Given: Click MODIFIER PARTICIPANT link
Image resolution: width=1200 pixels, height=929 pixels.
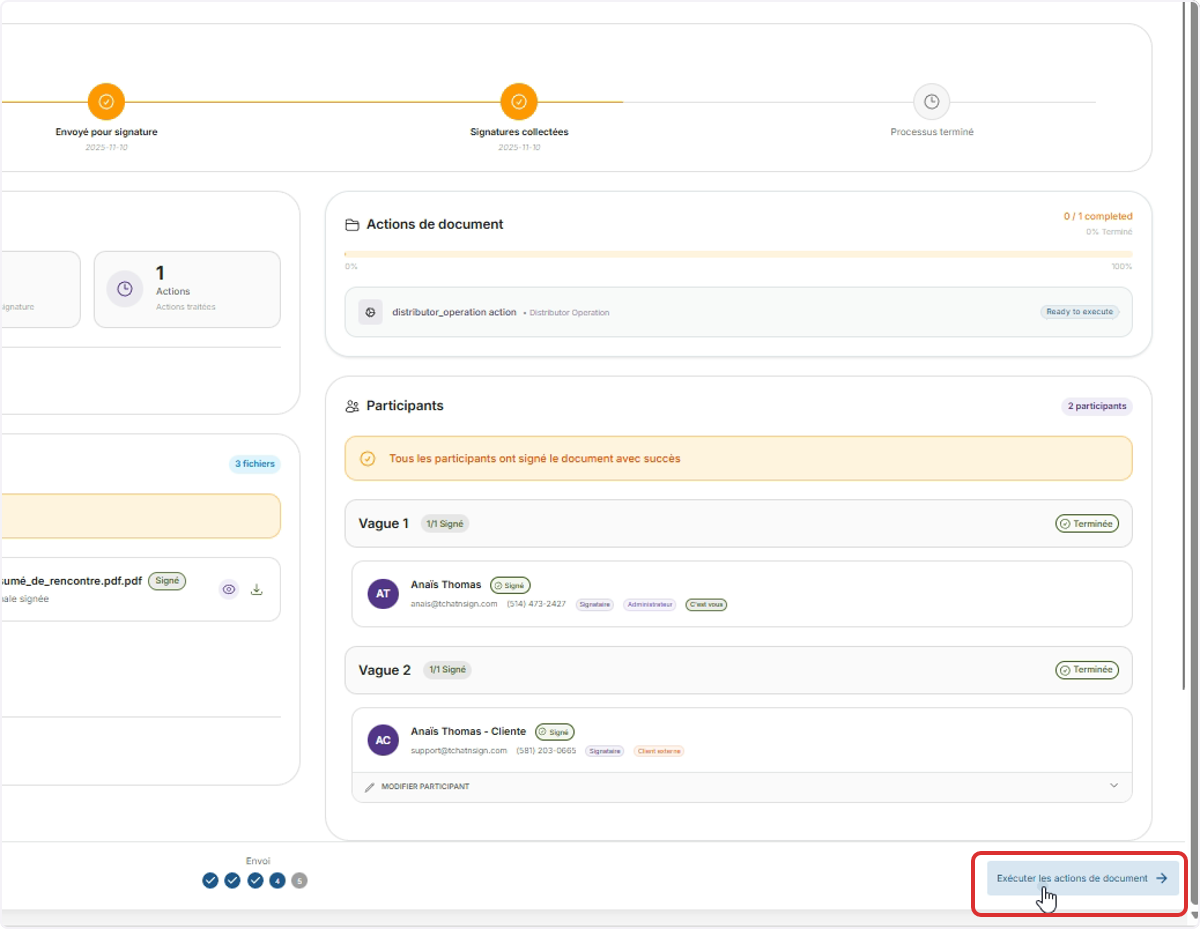Looking at the screenshot, I should pos(425,787).
